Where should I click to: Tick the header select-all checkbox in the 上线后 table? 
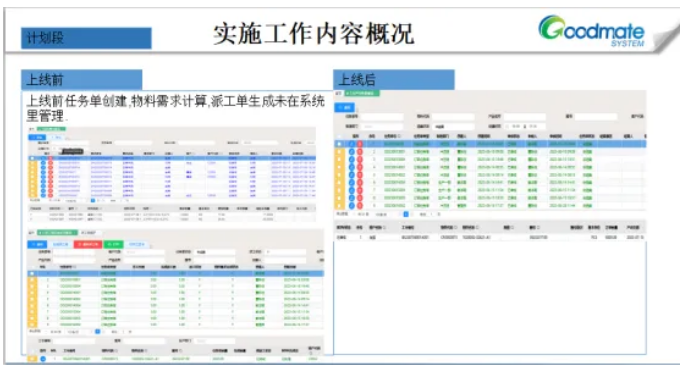tap(339, 136)
